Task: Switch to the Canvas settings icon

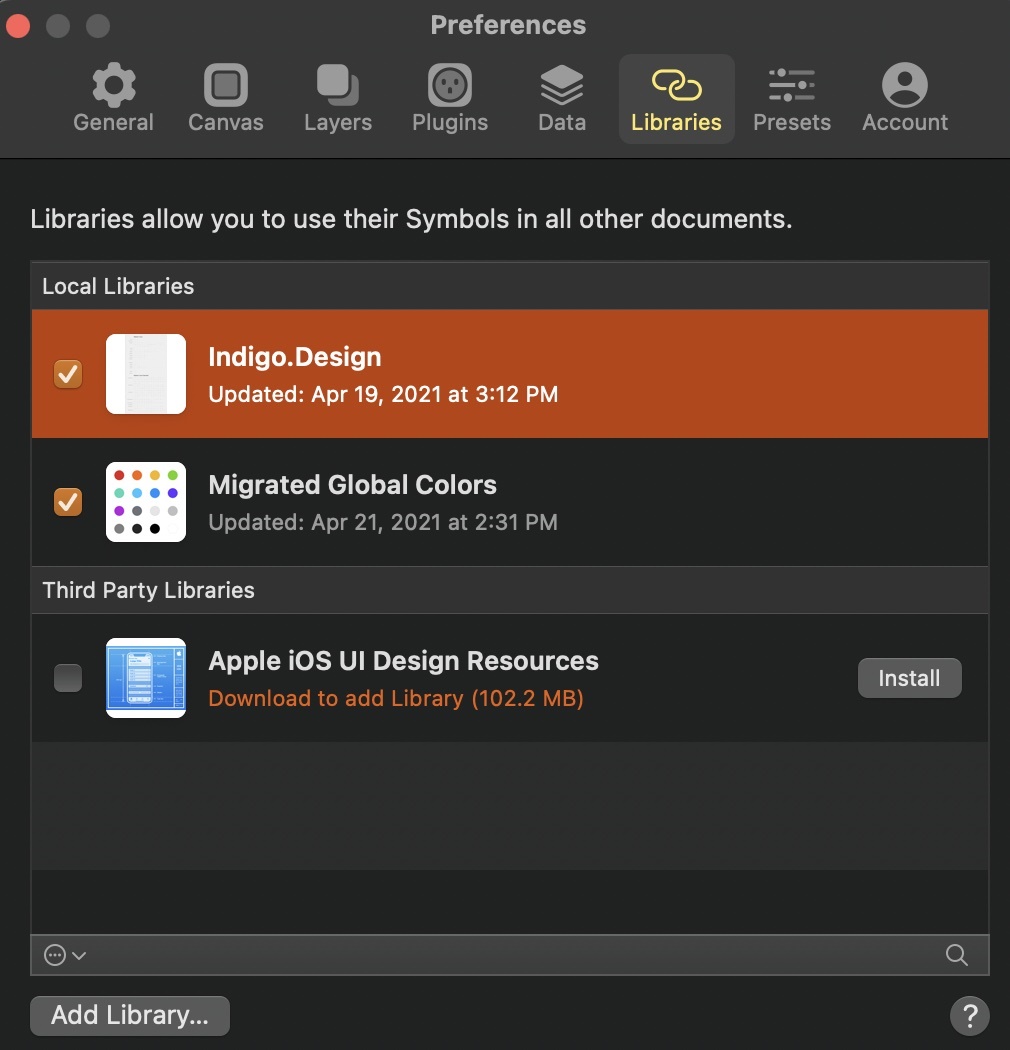Action: coord(225,97)
